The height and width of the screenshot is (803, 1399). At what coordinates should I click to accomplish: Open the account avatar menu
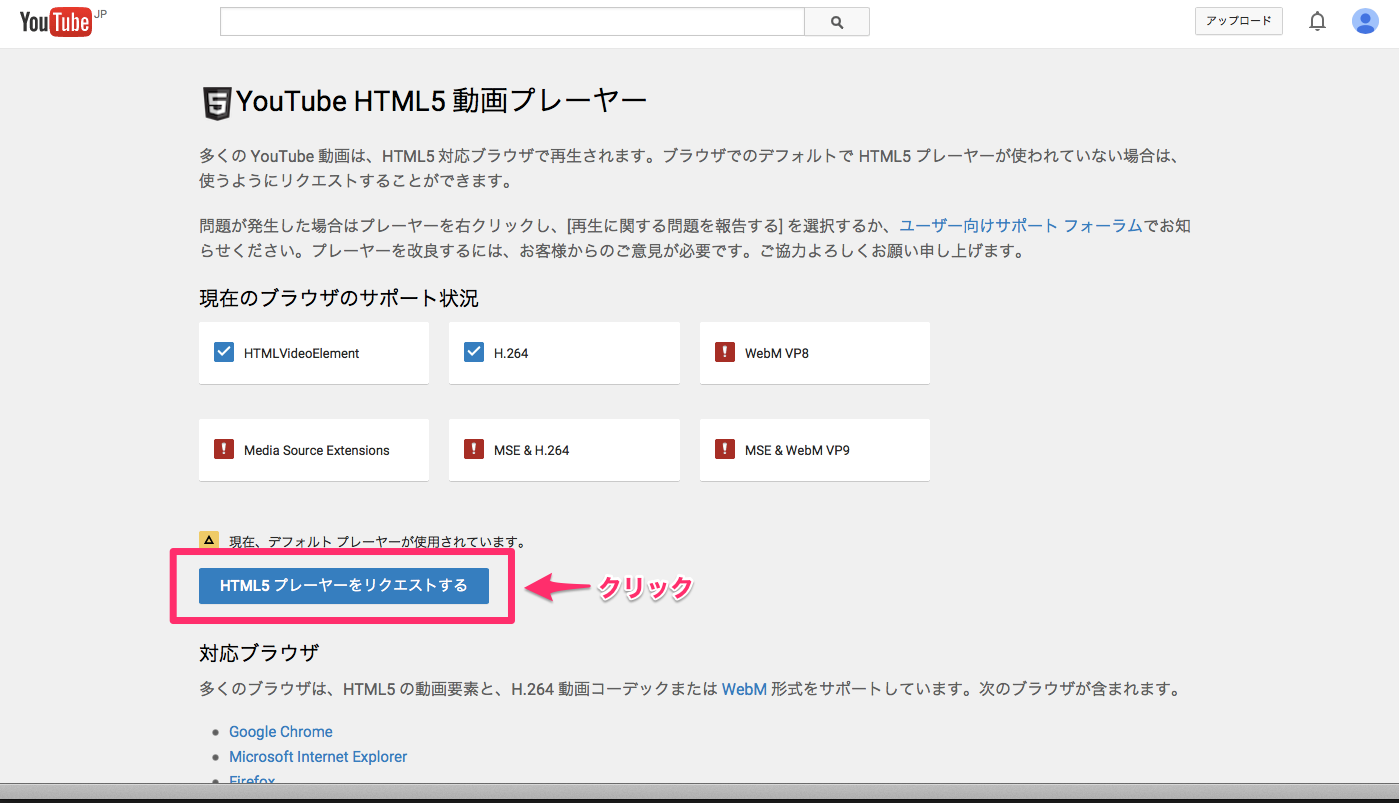pyautogui.click(x=1365, y=21)
